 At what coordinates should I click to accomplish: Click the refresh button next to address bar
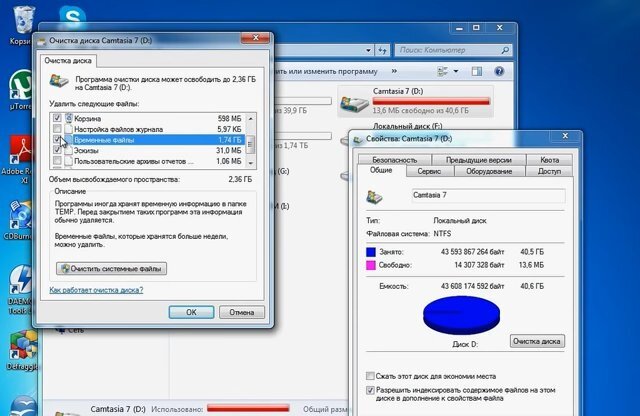[382, 50]
